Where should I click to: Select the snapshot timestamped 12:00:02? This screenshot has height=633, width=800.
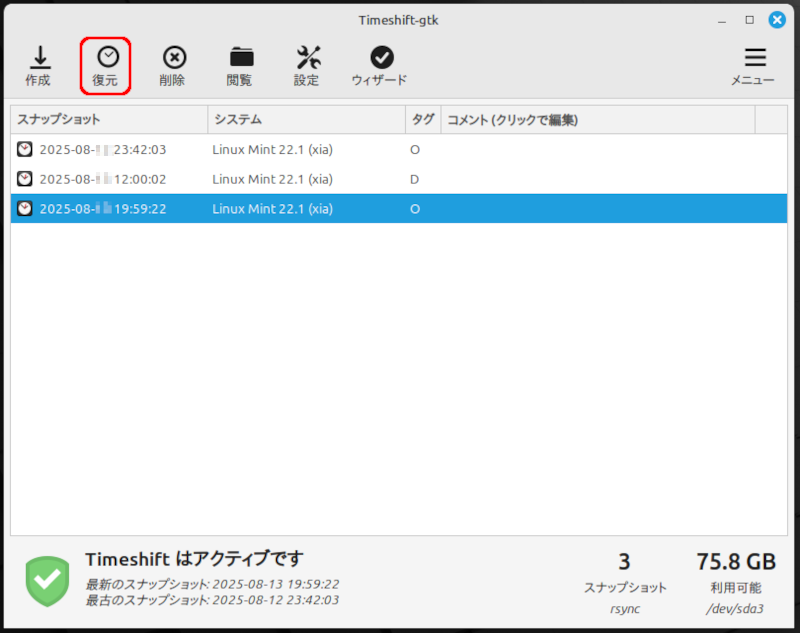[x=102, y=180]
